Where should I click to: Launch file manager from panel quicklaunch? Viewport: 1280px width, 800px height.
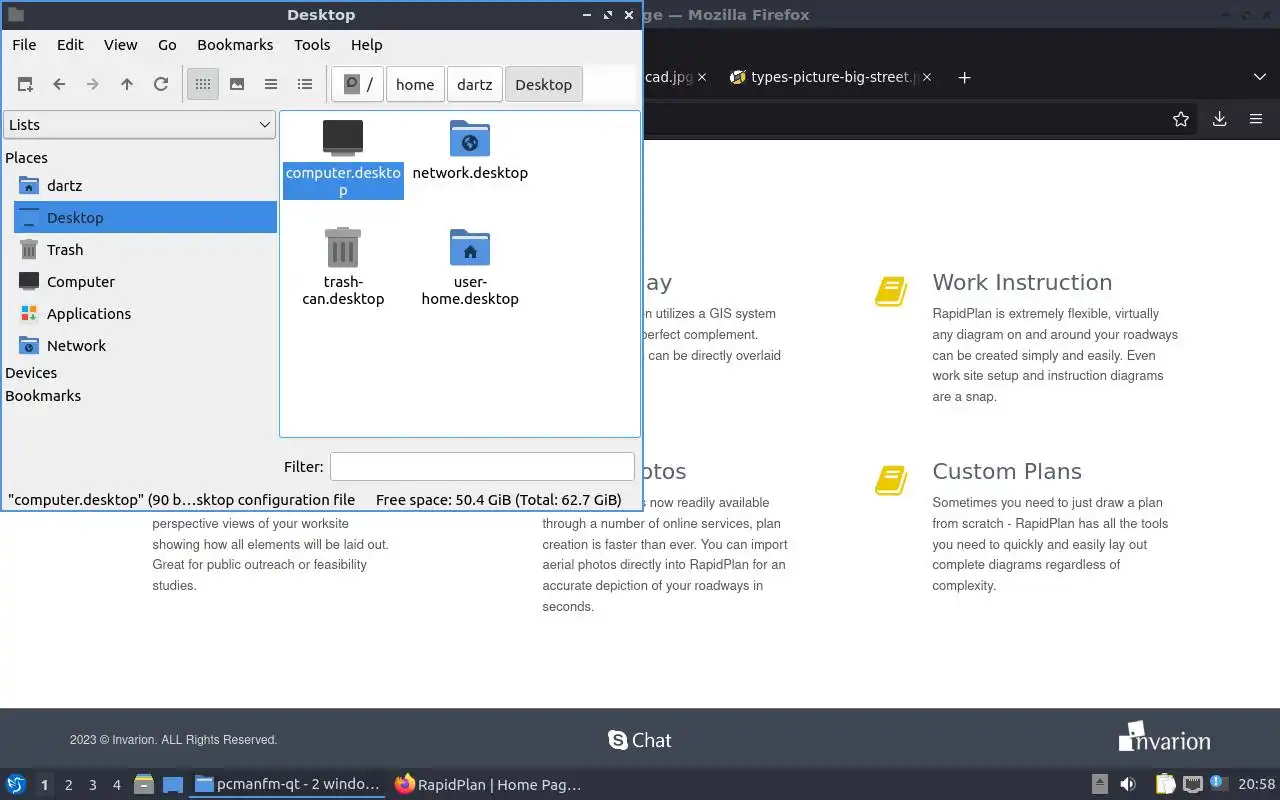point(144,785)
